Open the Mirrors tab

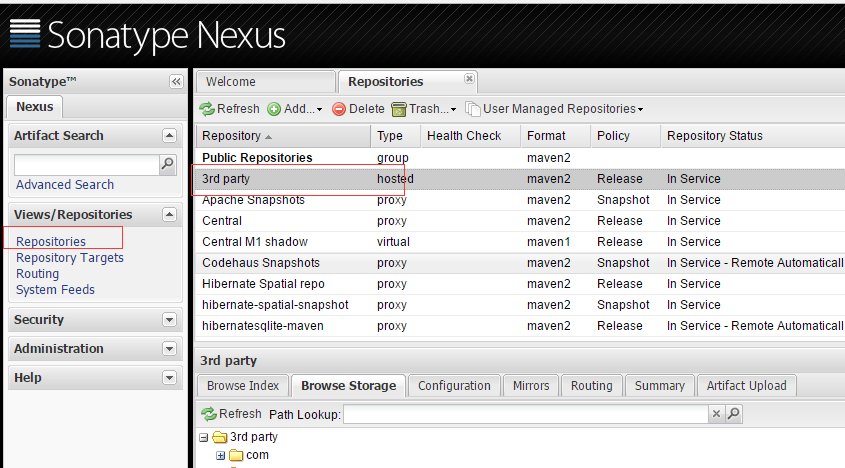tap(531, 386)
